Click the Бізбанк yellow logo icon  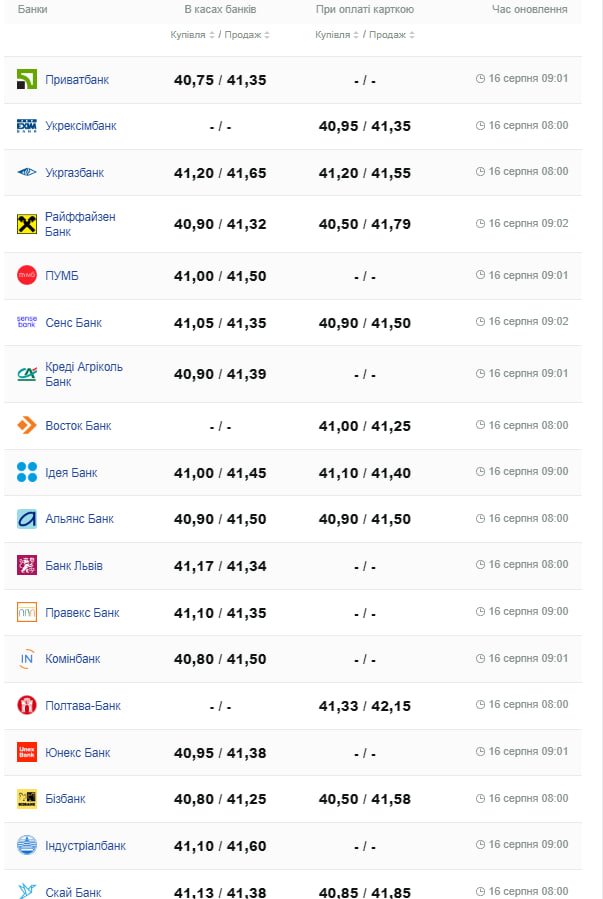click(x=27, y=799)
